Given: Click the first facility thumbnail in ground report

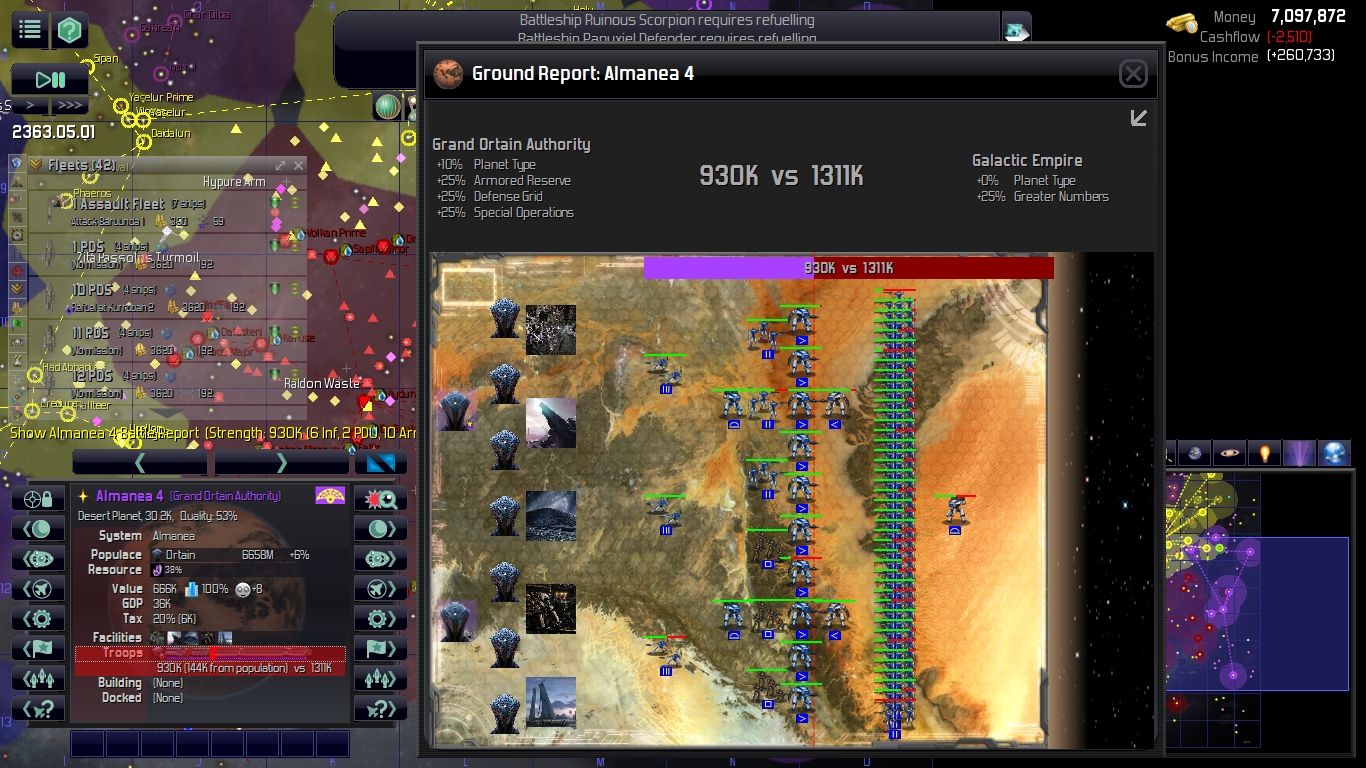Looking at the screenshot, I should (551, 330).
